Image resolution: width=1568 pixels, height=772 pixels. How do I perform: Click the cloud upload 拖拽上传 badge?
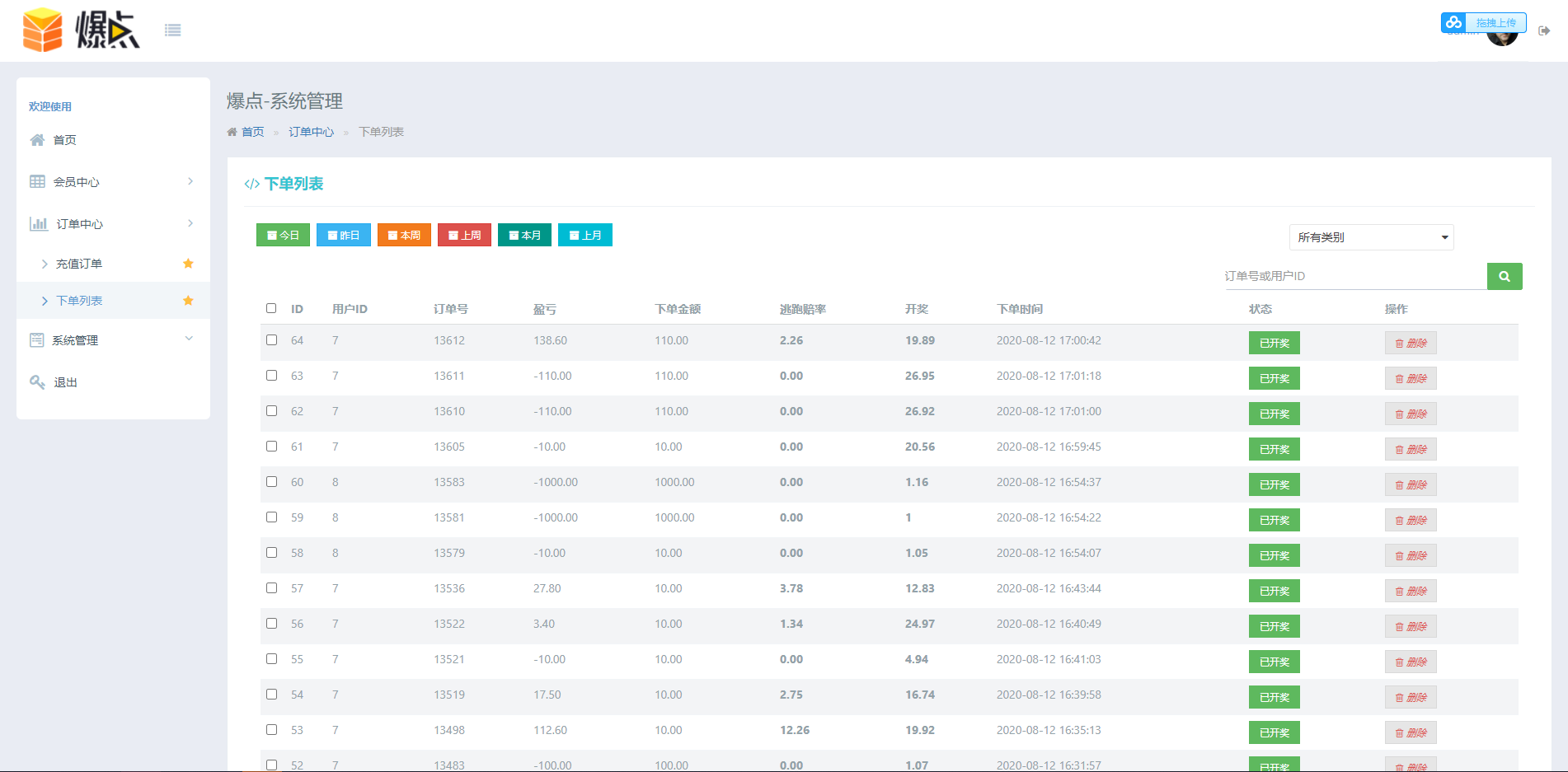point(1483,22)
